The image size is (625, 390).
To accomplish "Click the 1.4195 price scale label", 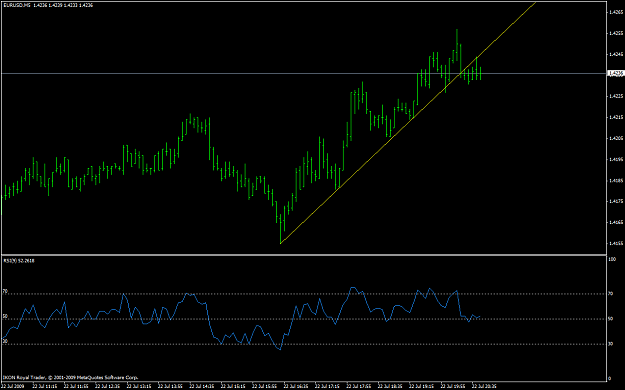I will coord(616,159).
